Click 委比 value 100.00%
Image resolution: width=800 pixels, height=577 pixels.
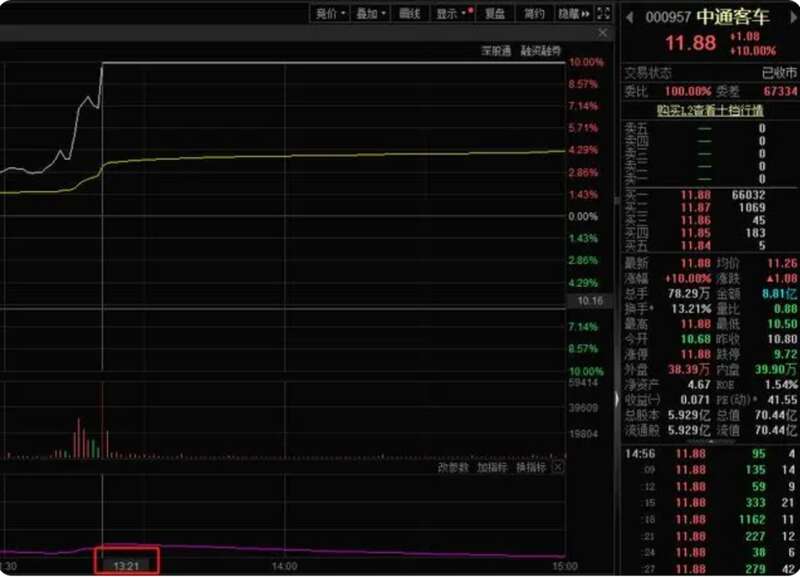(687, 91)
